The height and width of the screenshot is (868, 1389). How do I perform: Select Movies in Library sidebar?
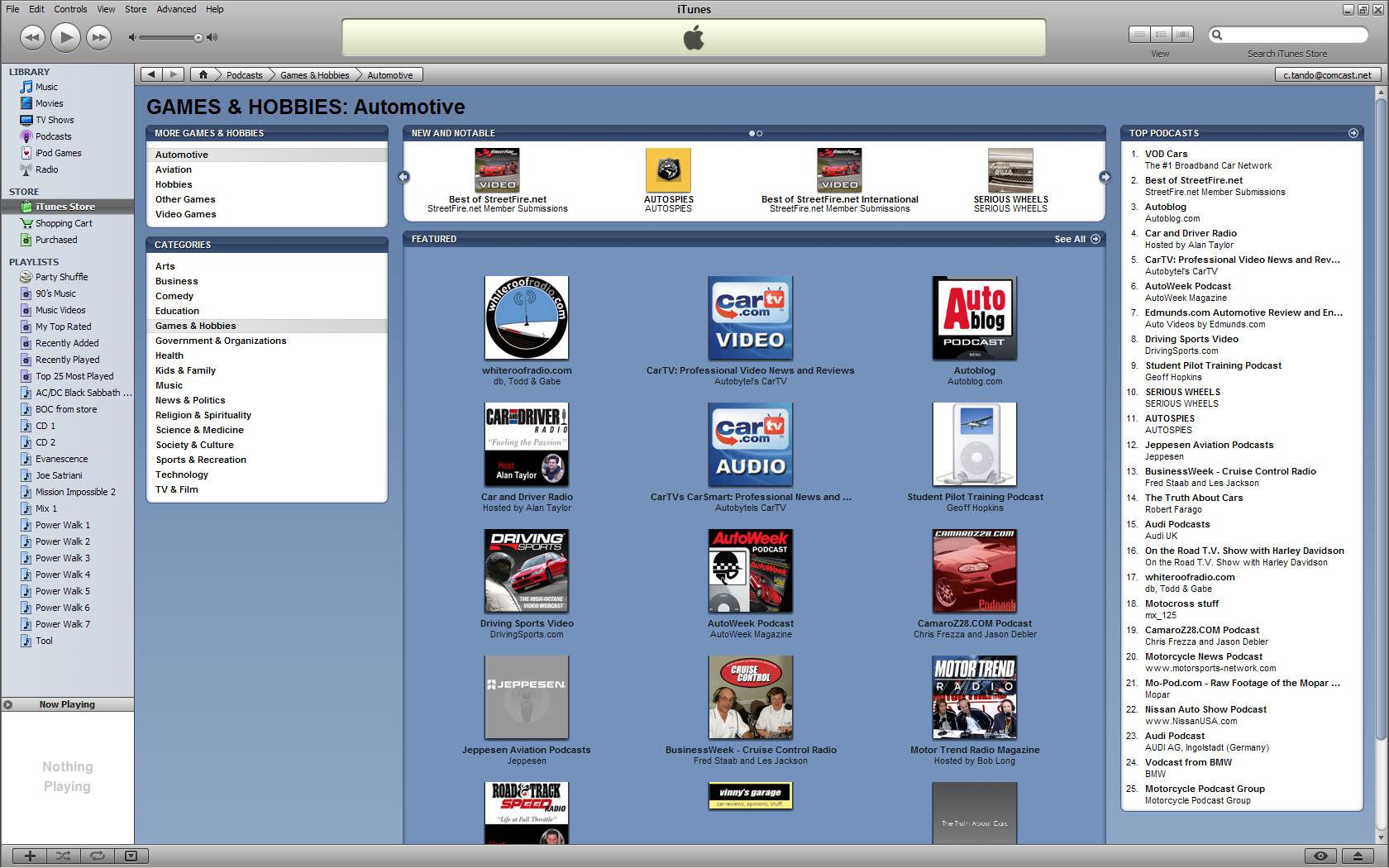(49, 103)
